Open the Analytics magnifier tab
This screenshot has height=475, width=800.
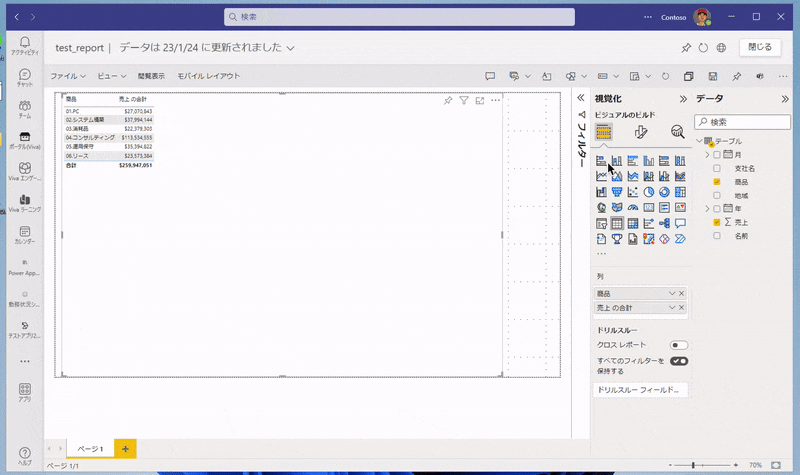[x=678, y=132]
